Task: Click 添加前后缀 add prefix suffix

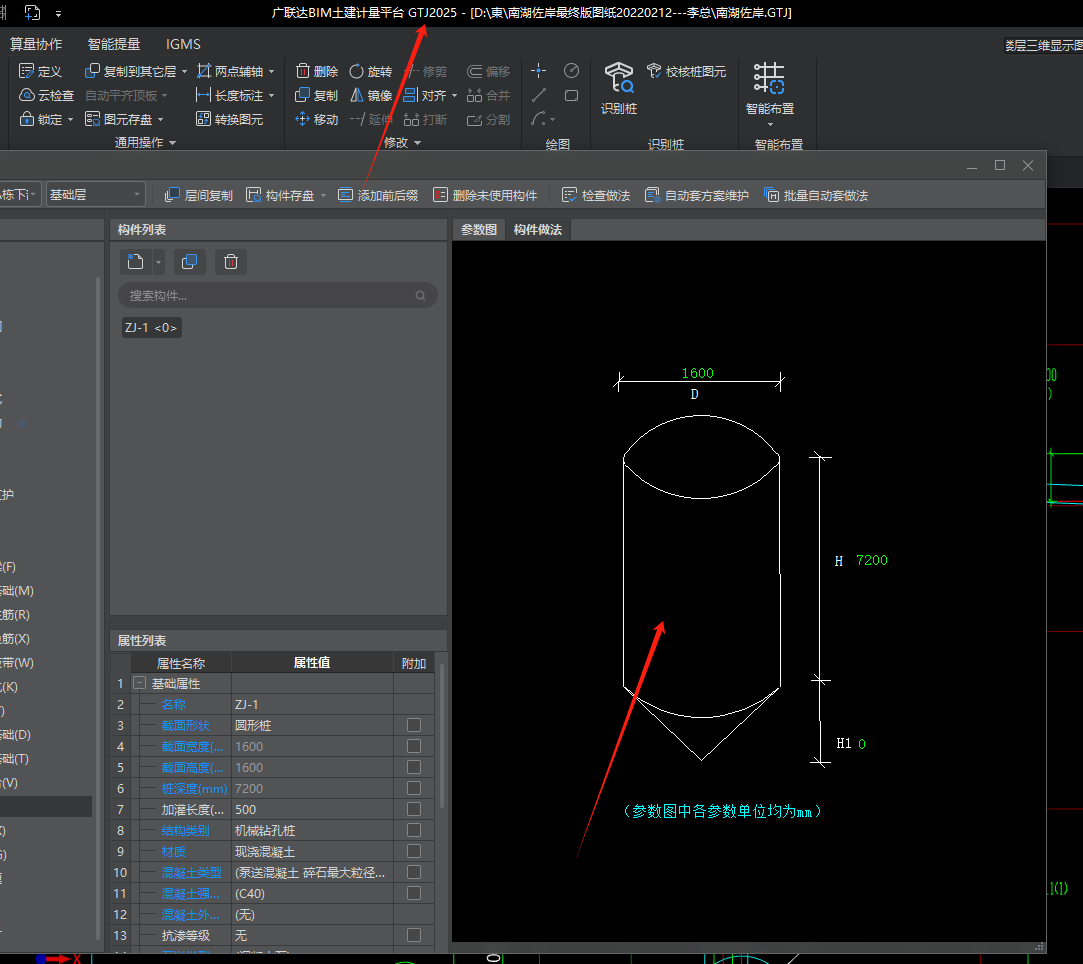Action: [378, 195]
